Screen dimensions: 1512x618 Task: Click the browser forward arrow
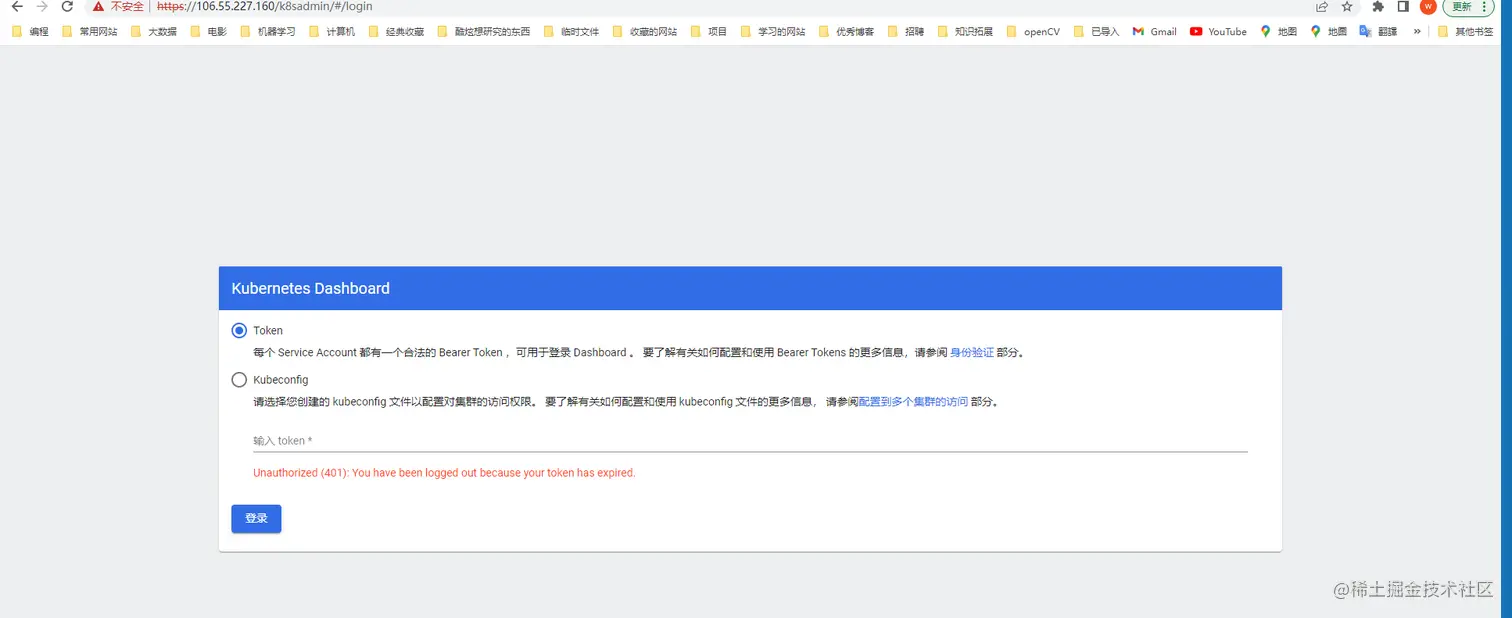point(42,6)
